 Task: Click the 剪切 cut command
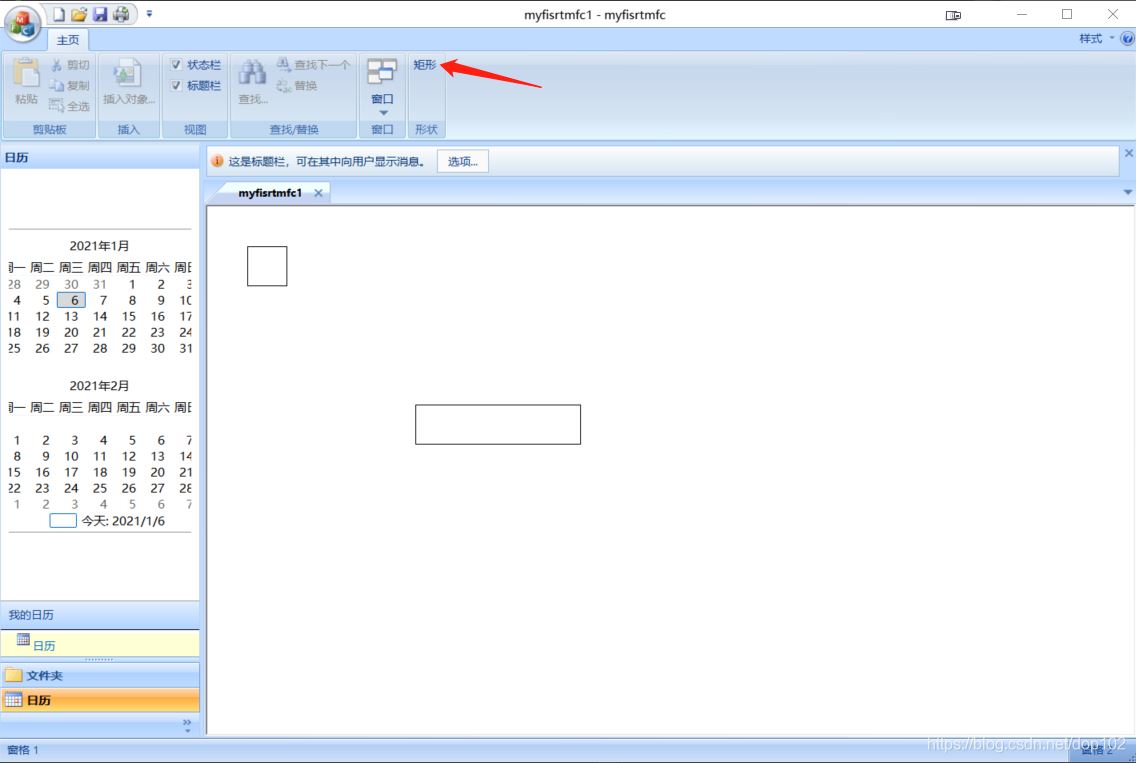coord(70,65)
